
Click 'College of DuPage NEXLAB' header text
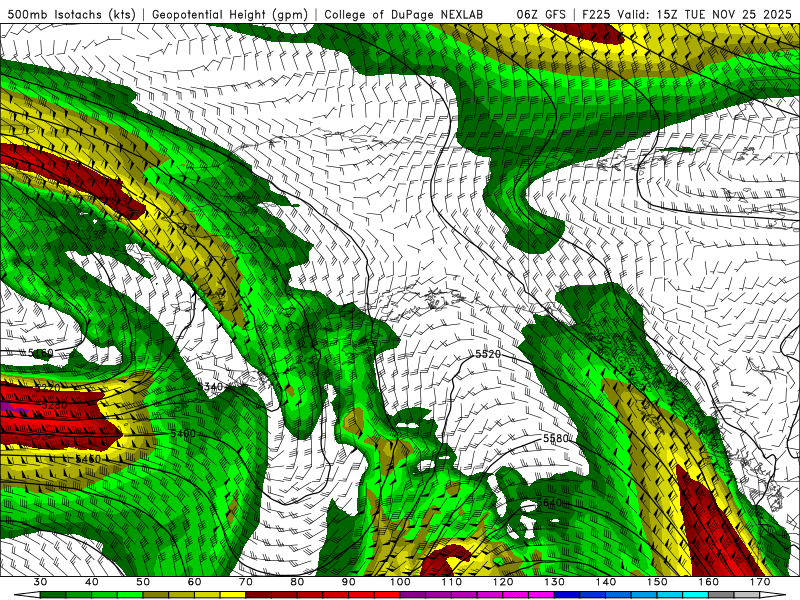[404, 14]
